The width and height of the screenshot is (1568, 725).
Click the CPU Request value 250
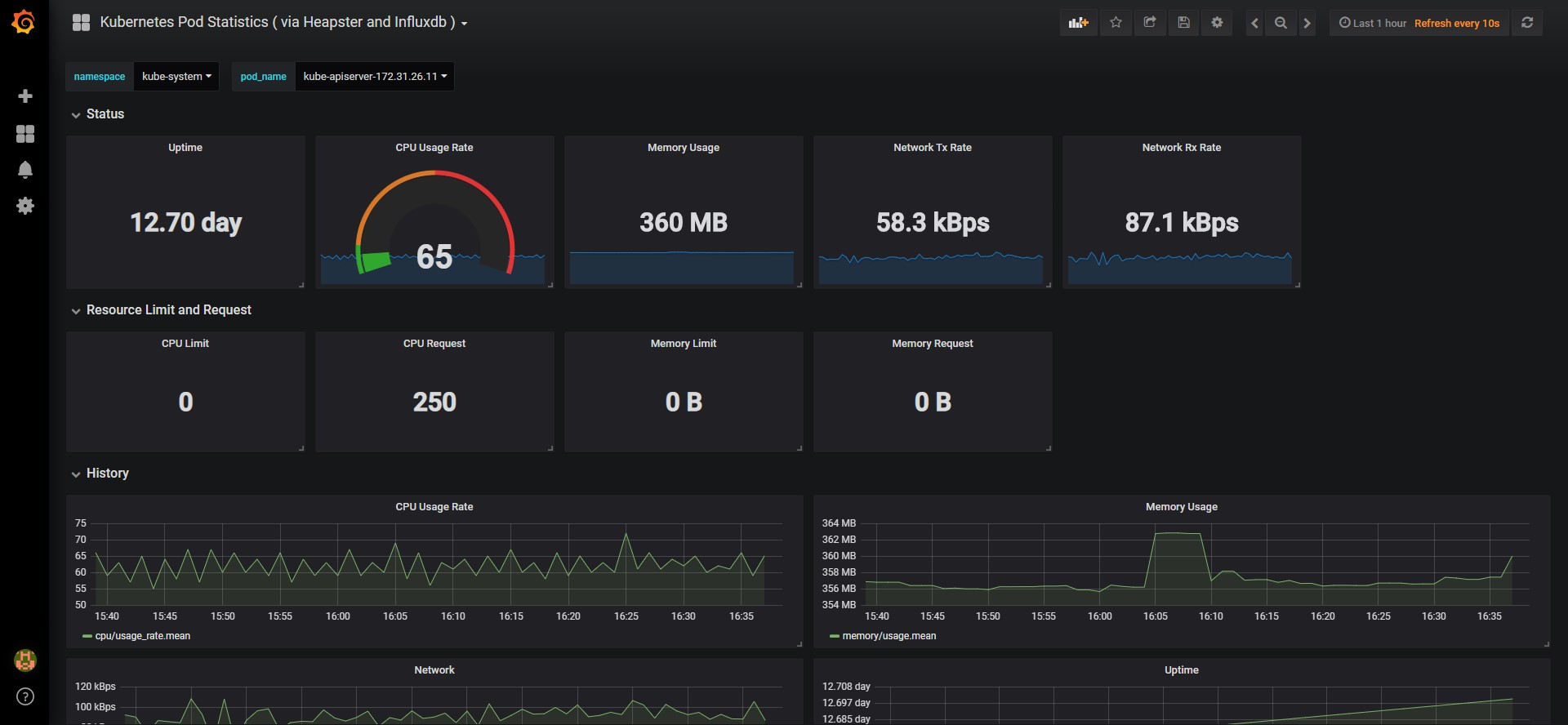click(434, 403)
